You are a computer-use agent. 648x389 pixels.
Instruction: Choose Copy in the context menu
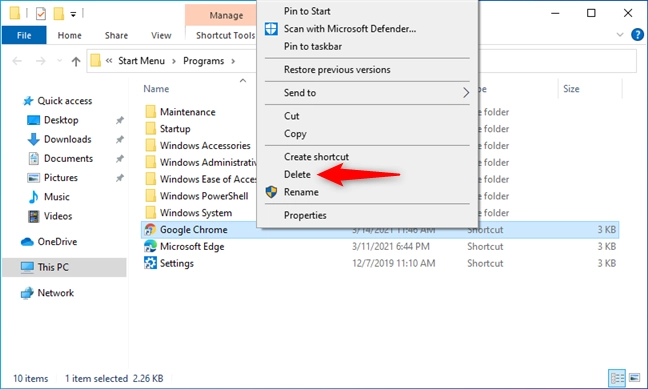(x=295, y=134)
